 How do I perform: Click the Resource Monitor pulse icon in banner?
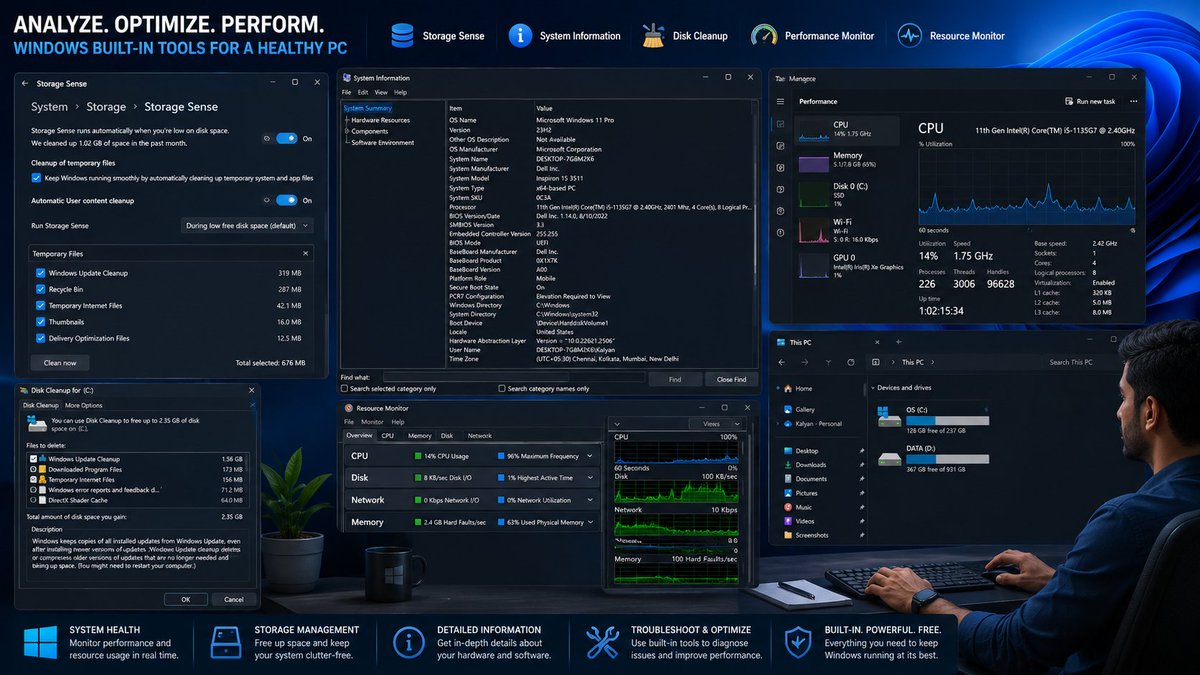click(x=909, y=35)
